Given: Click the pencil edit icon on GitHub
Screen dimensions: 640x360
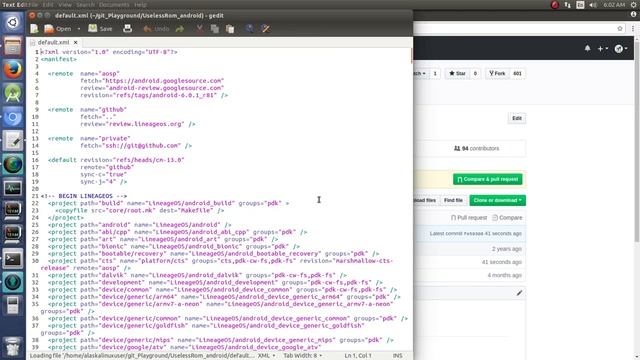Looking at the screenshot, I should click(x=519, y=293).
